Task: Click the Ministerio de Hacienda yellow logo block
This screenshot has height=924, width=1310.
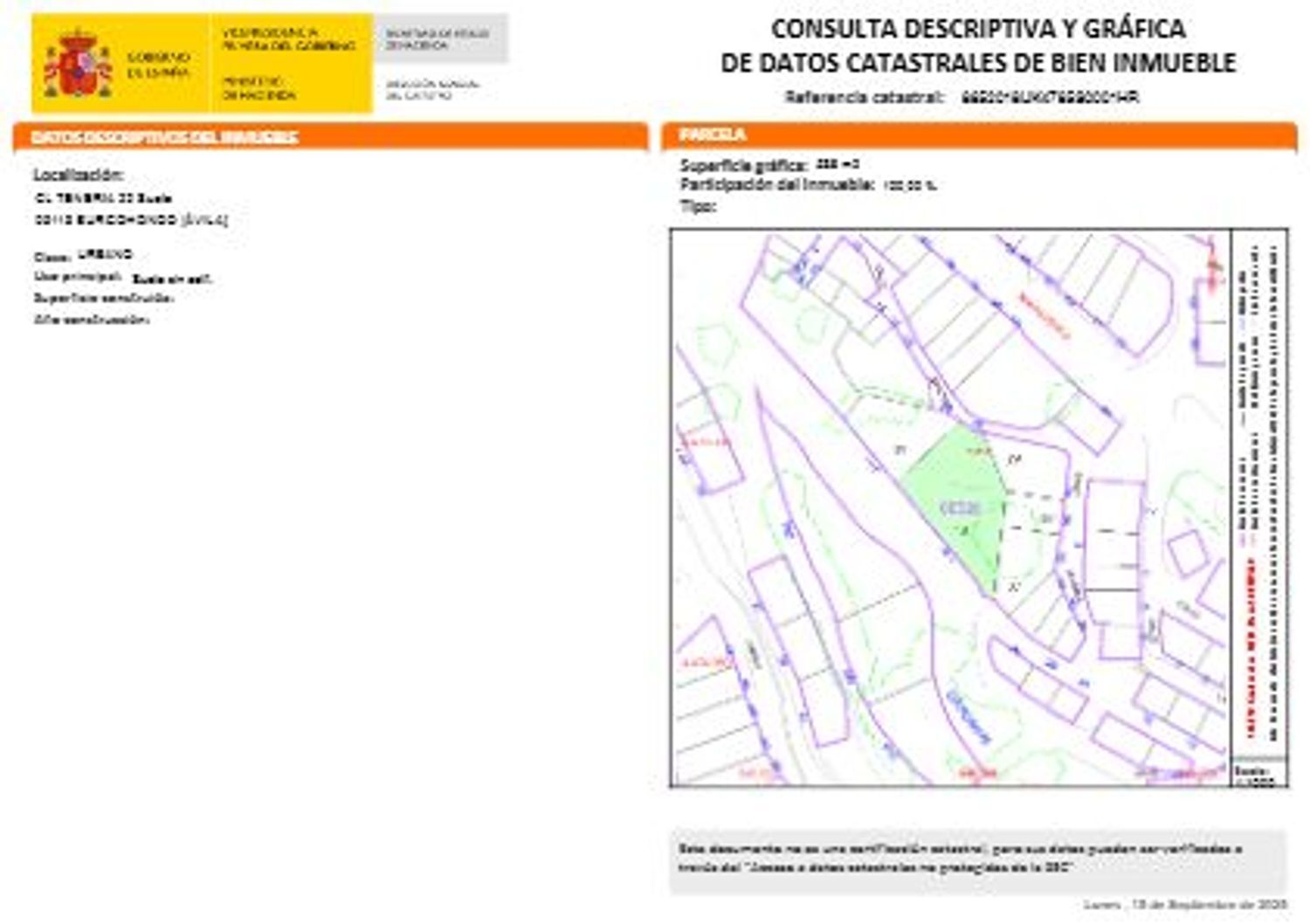Action: [288, 64]
